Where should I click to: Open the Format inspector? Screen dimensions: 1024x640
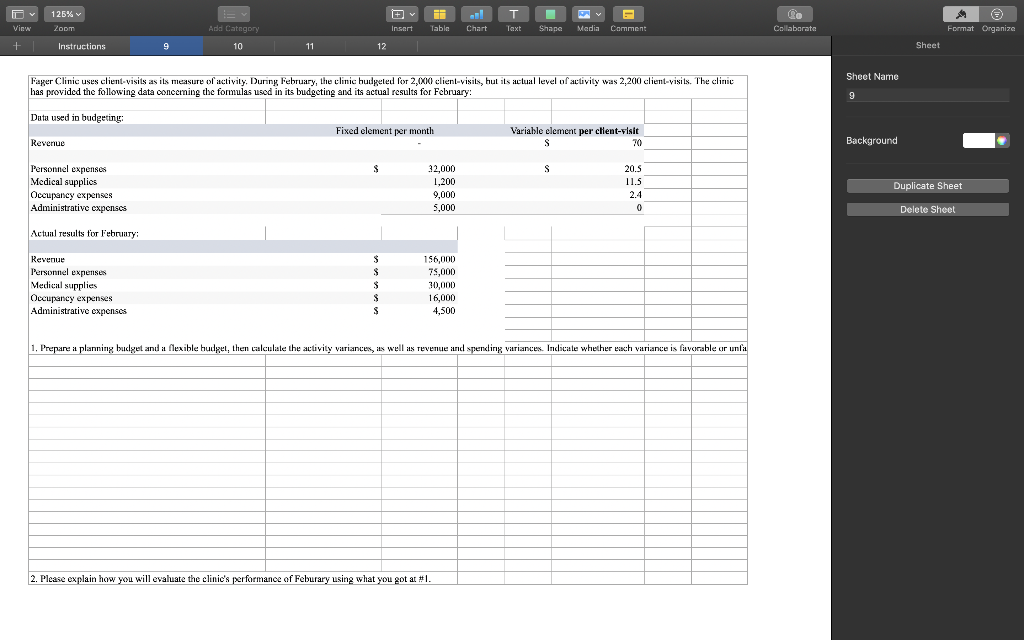click(959, 15)
